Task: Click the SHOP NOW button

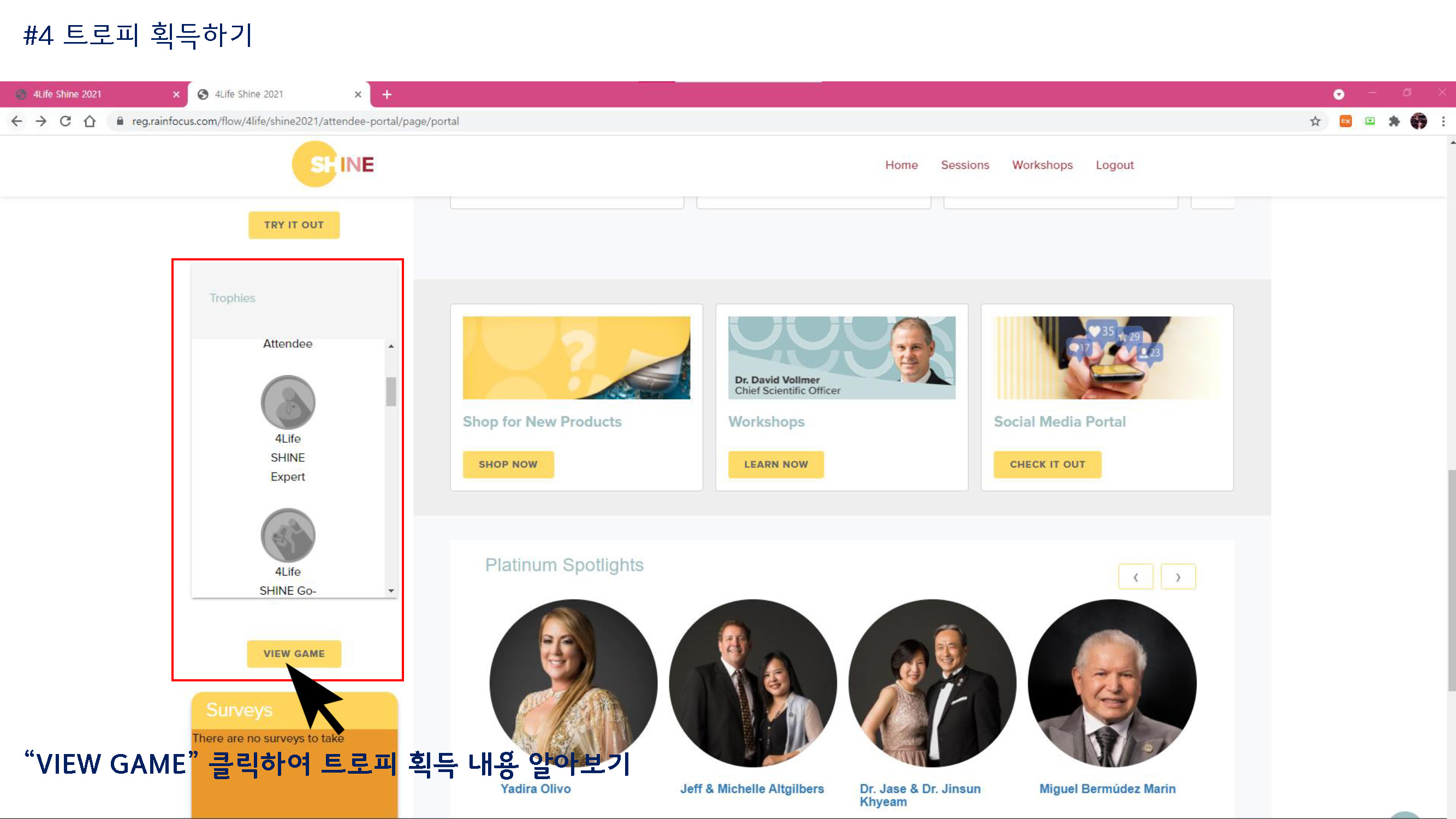Action: coord(508,464)
